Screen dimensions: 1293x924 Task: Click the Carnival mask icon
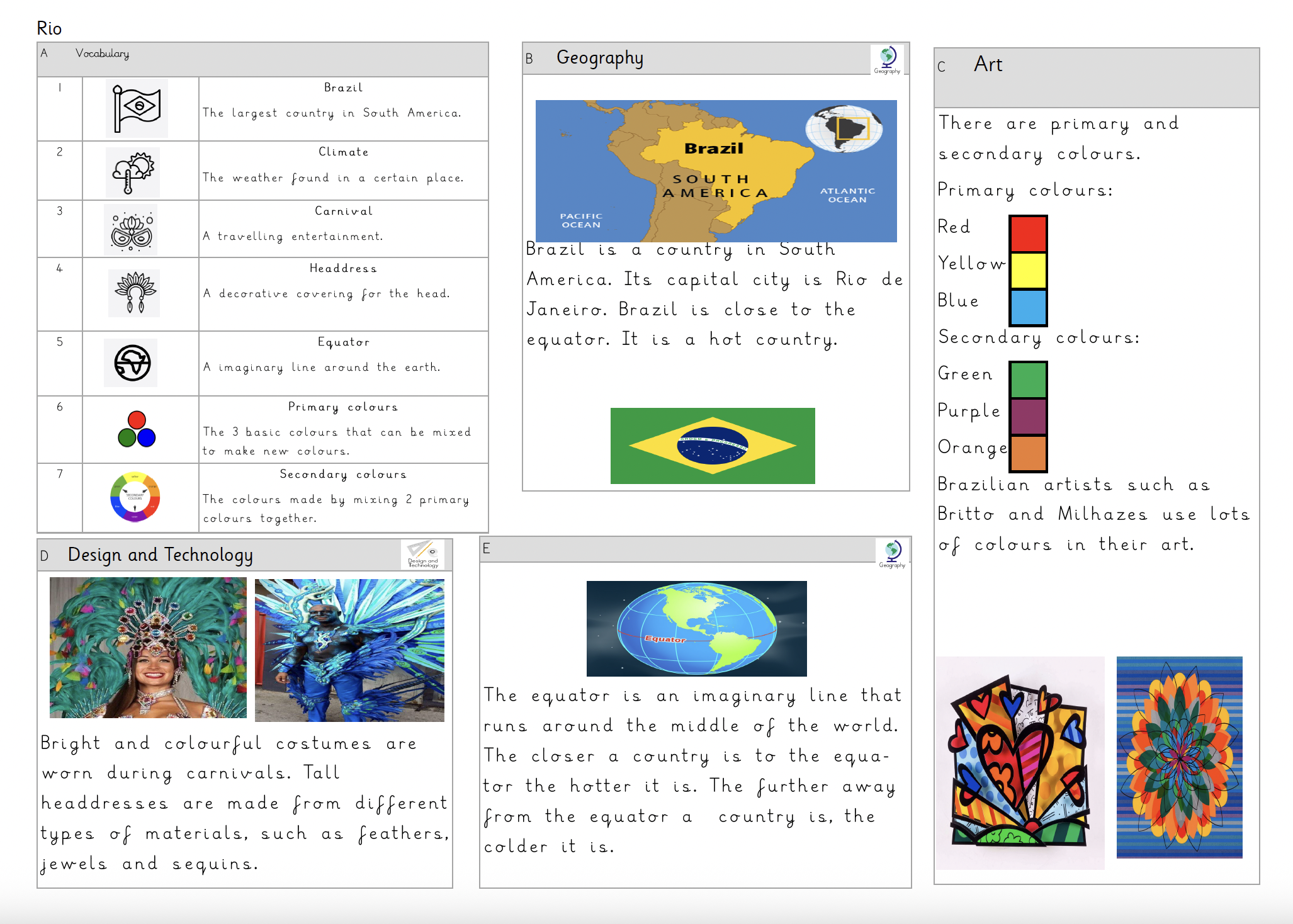pyautogui.click(x=131, y=230)
